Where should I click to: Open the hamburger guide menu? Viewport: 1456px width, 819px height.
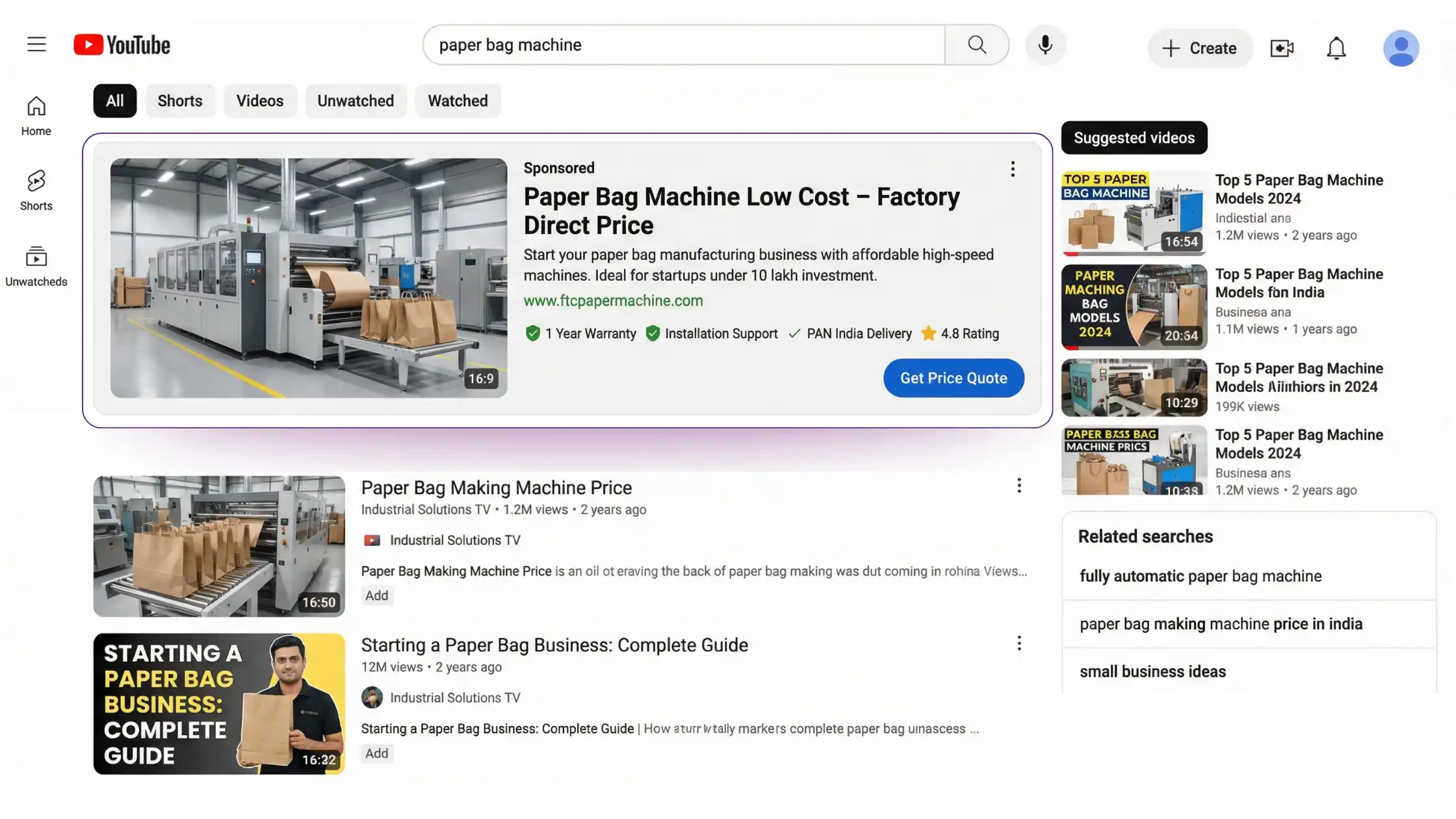point(36,45)
